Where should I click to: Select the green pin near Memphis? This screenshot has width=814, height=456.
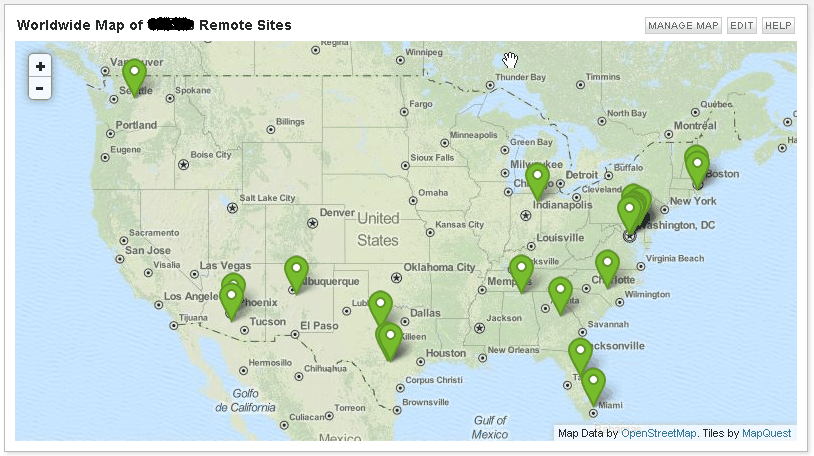521,274
